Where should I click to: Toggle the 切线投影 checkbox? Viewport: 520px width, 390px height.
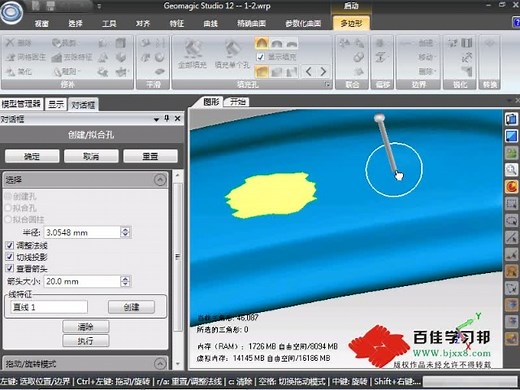(x=10, y=257)
